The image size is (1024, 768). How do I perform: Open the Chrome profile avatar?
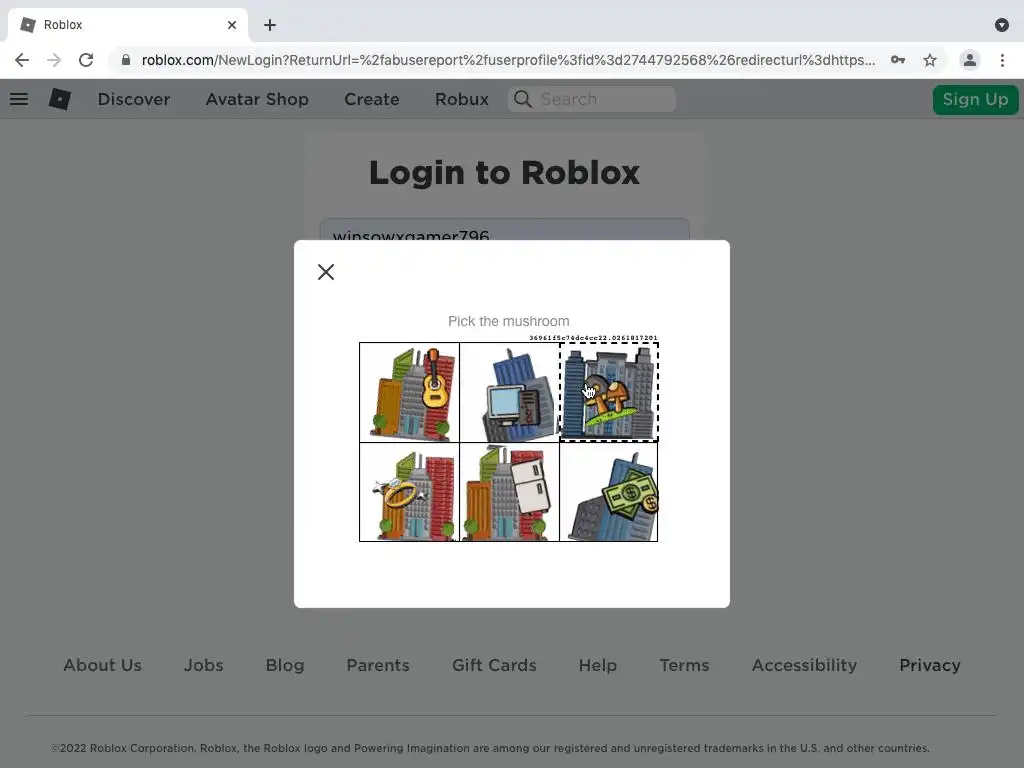click(x=970, y=60)
